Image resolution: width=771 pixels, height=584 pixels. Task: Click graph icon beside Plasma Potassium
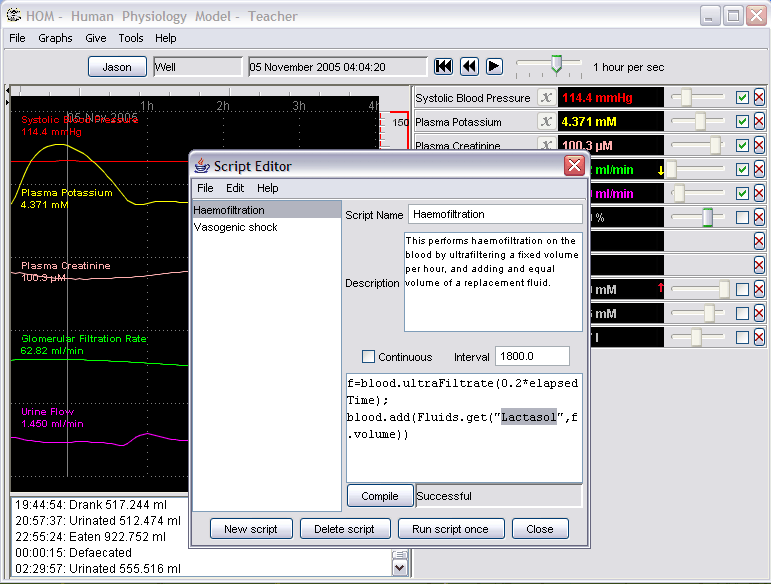[545, 122]
